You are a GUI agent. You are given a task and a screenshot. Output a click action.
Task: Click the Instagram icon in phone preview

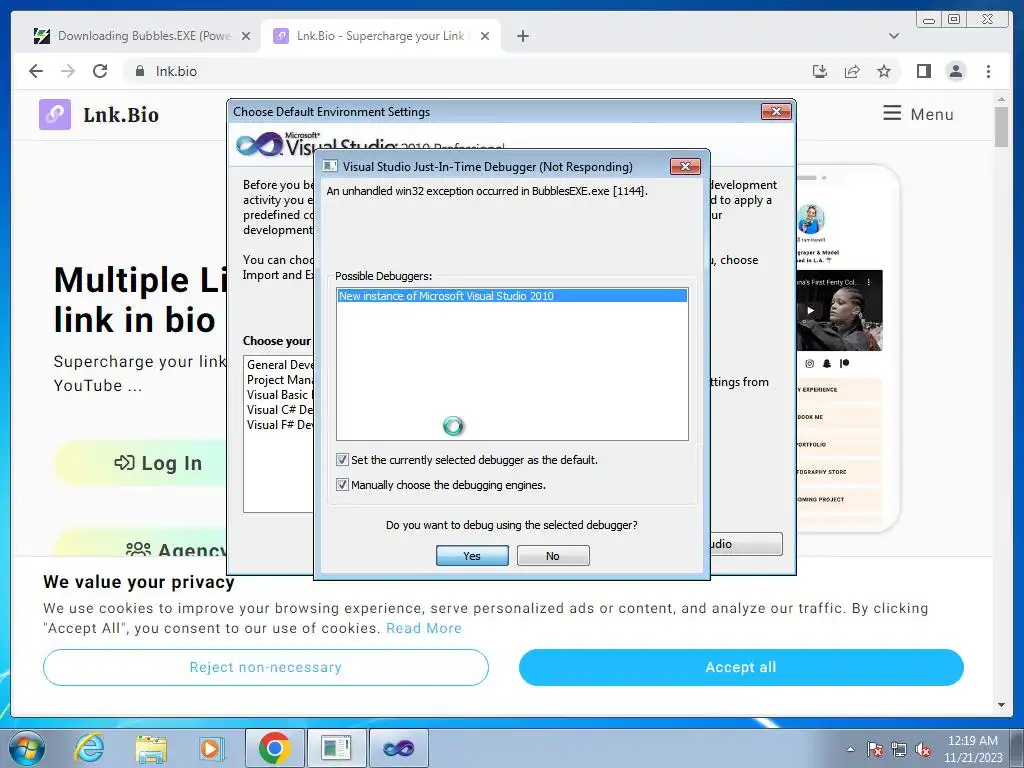pyautogui.click(x=810, y=363)
